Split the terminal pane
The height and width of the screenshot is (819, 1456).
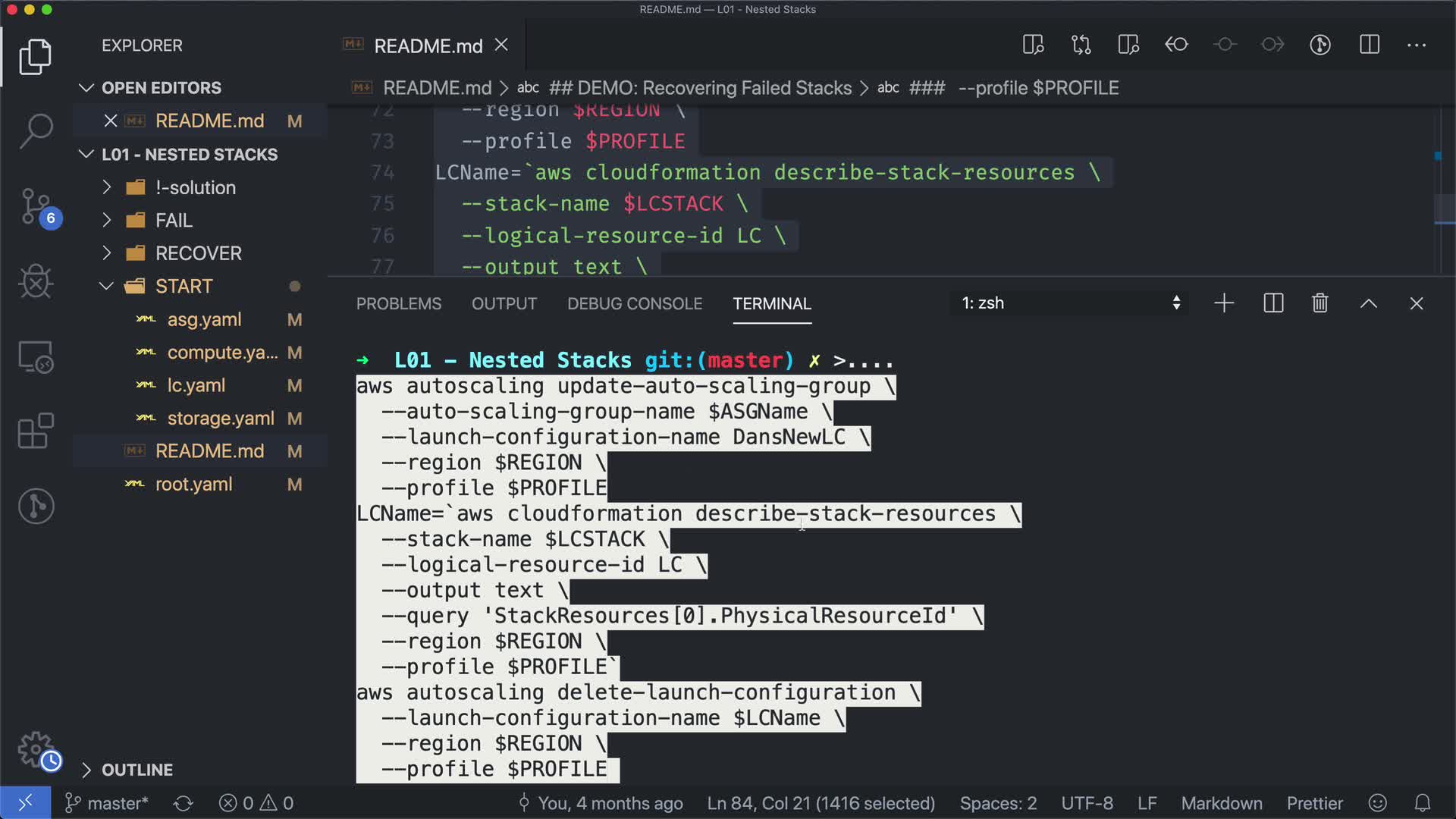pyautogui.click(x=1273, y=303)
